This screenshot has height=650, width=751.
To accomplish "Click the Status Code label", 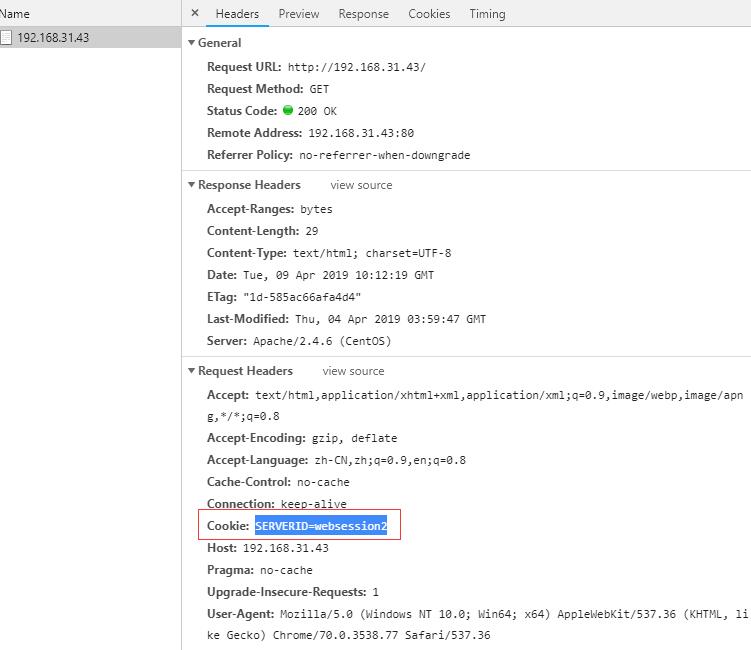I will click(242, 111).
